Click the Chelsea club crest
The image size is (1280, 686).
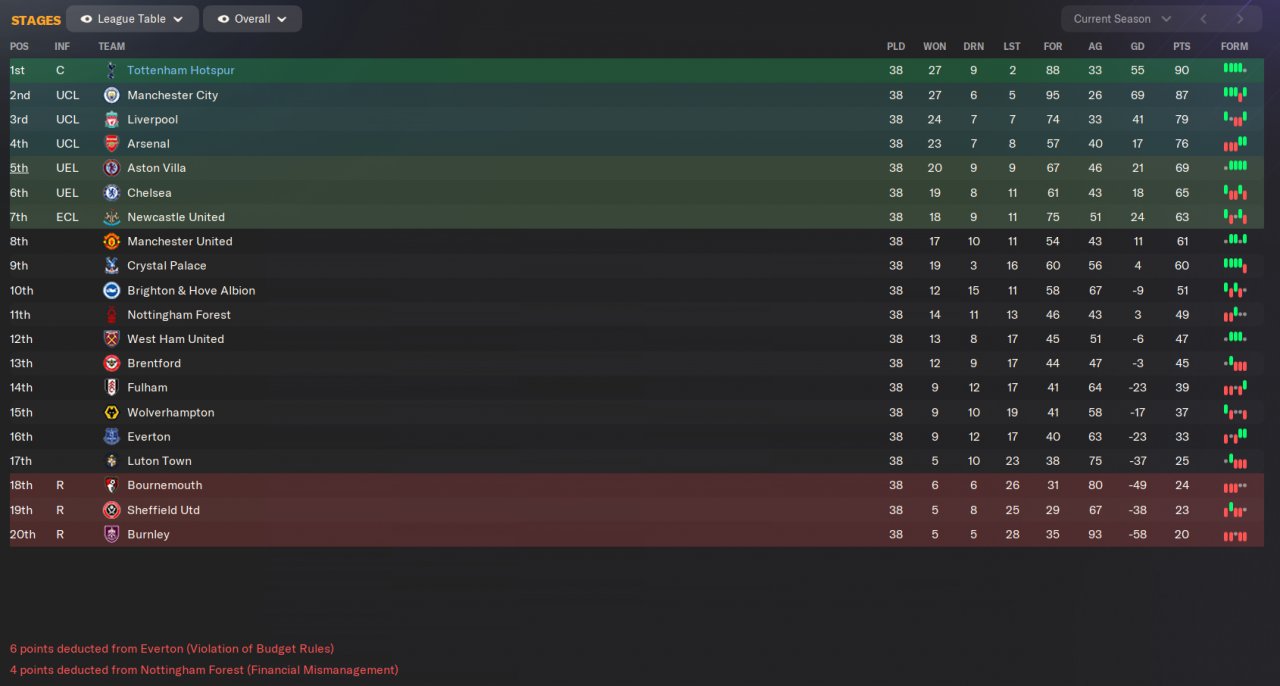pos(111,193)
